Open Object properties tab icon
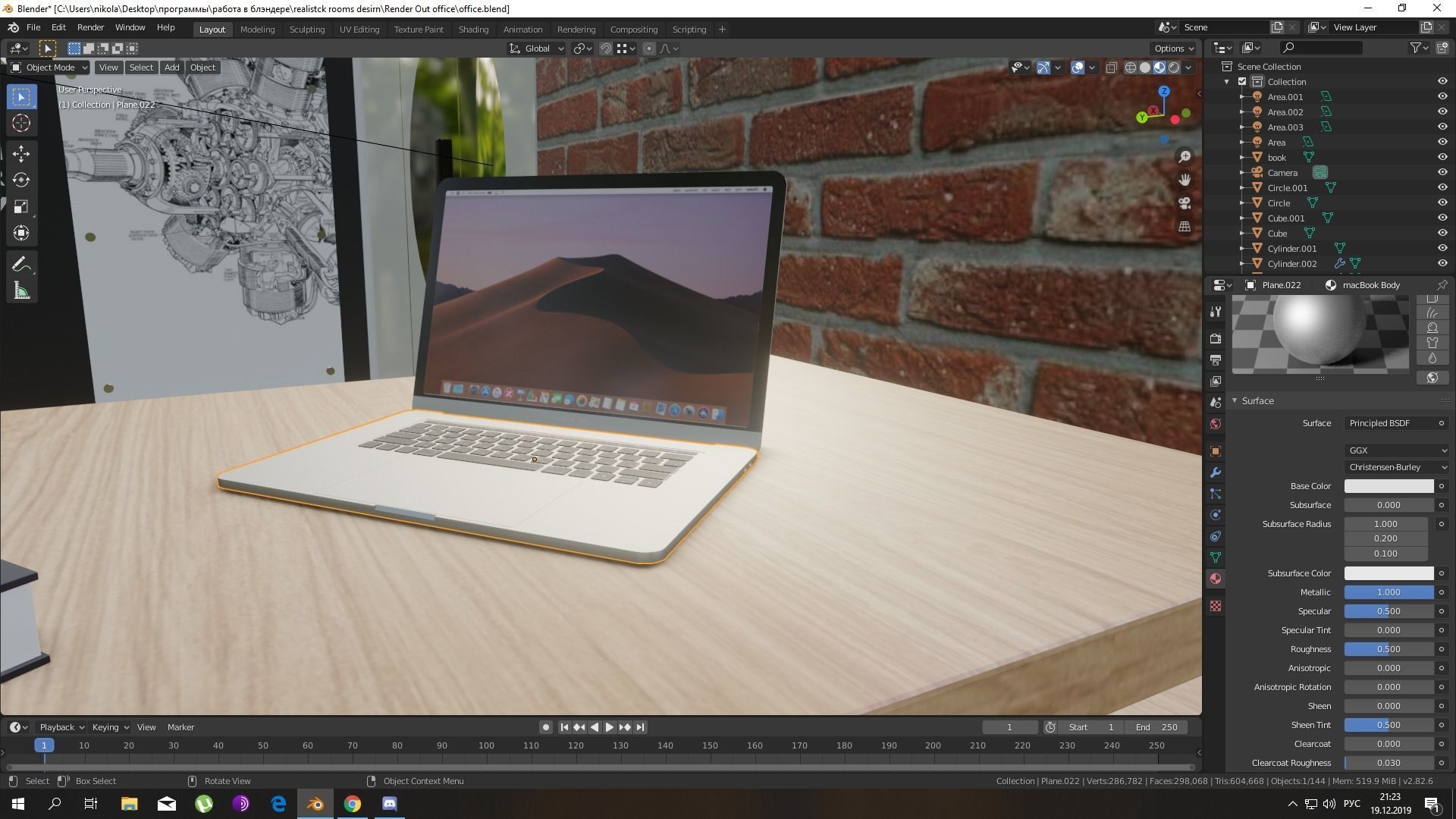 1216,451
